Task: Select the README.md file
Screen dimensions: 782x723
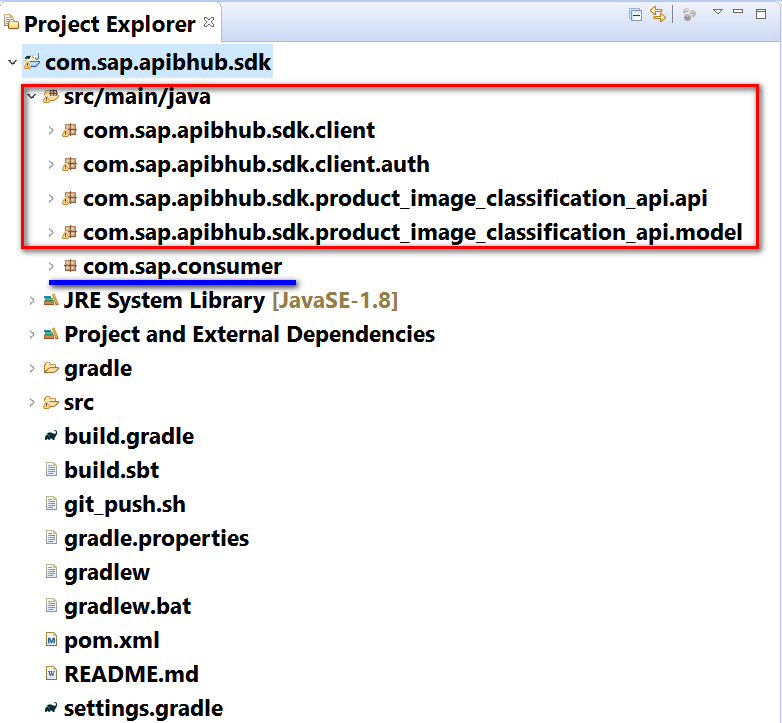Action: (131, 674)
